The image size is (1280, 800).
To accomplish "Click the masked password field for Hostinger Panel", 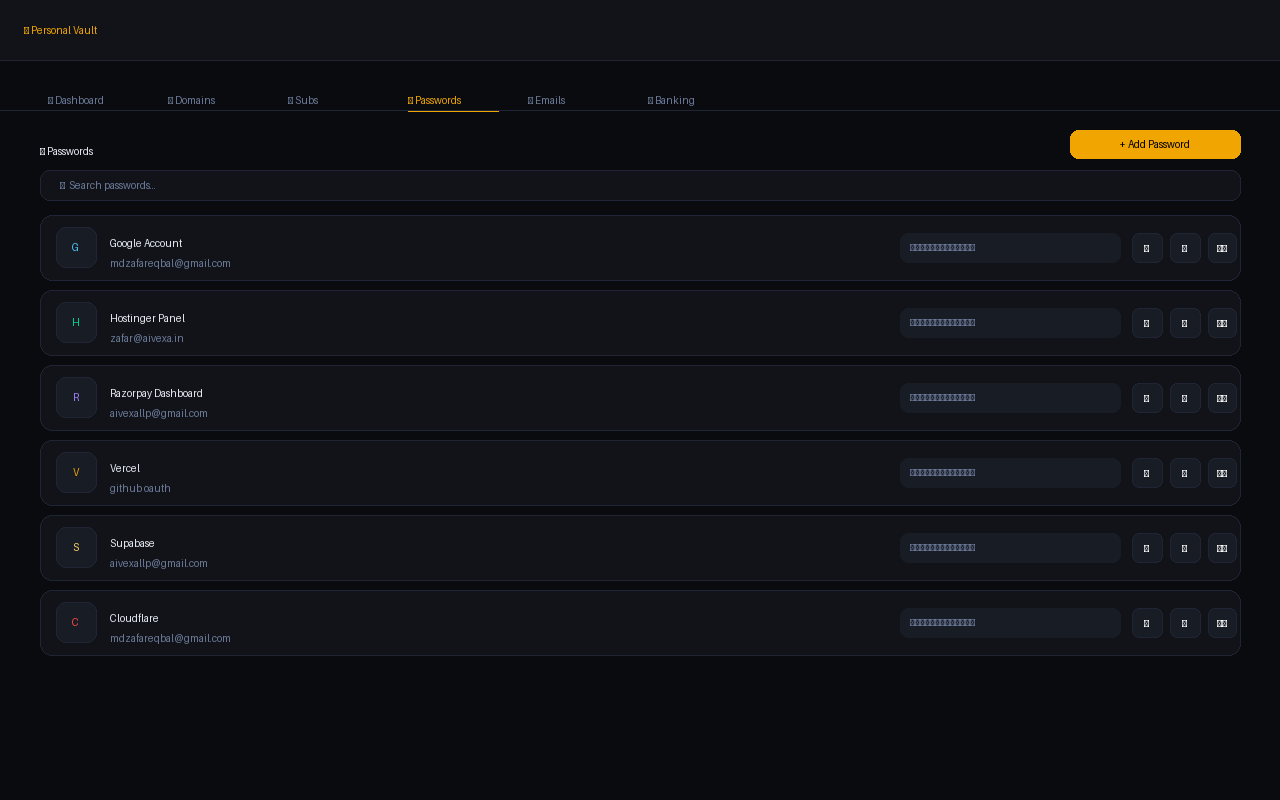I will [1010, 323].
